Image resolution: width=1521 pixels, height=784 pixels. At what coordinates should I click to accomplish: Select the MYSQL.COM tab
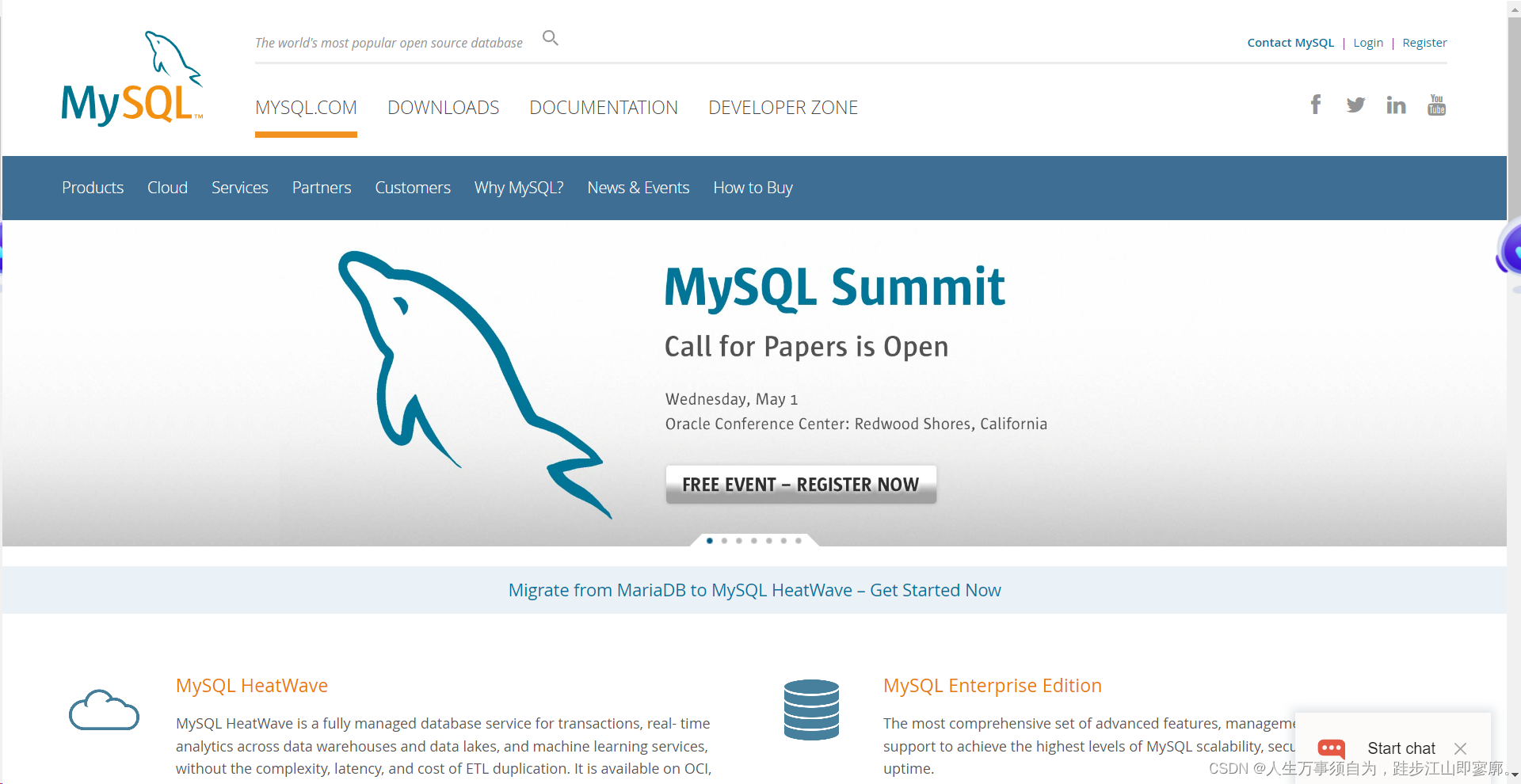click(x=306, y=108)
